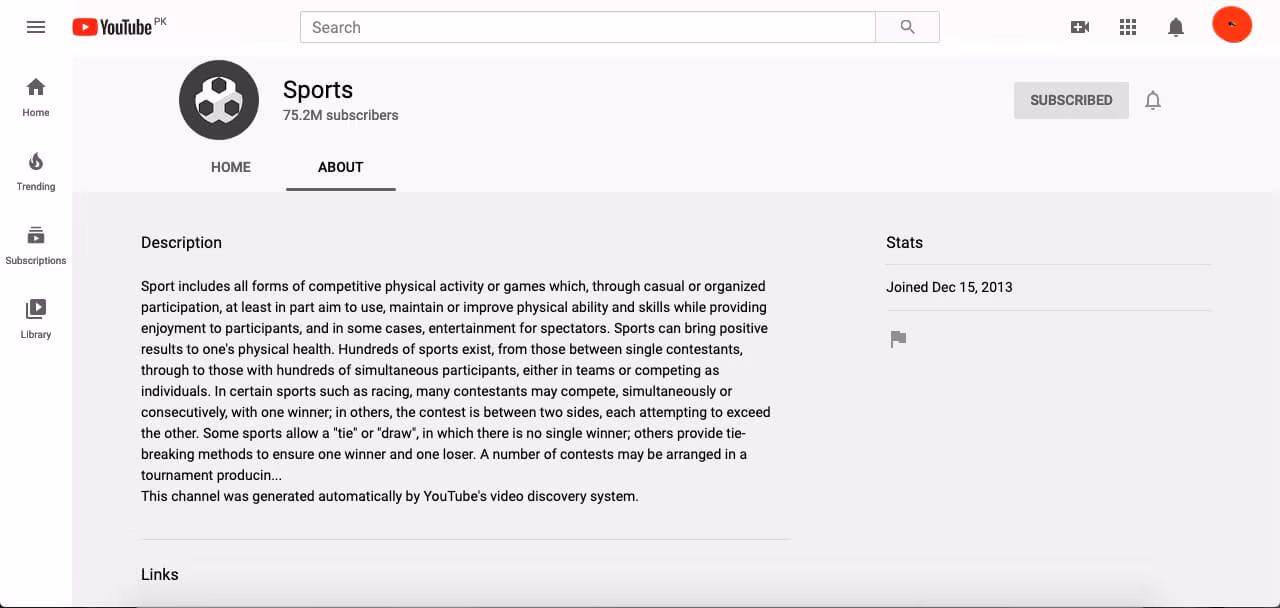Go to Home in the sidebar
Viewport: 1280px width, 608px height.
[36, 97]
